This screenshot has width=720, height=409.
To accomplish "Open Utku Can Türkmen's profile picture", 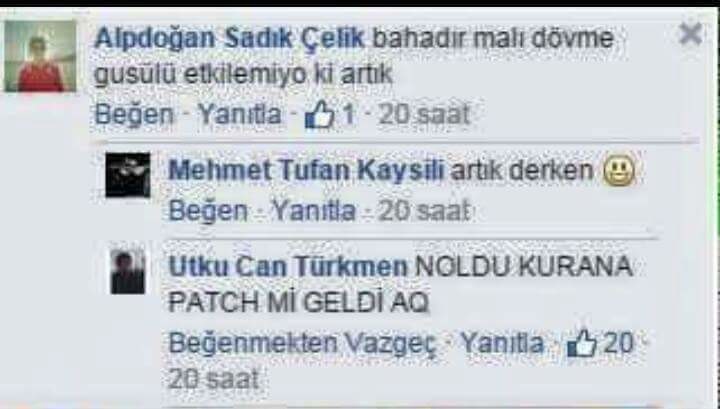I will tap(128, 272).
